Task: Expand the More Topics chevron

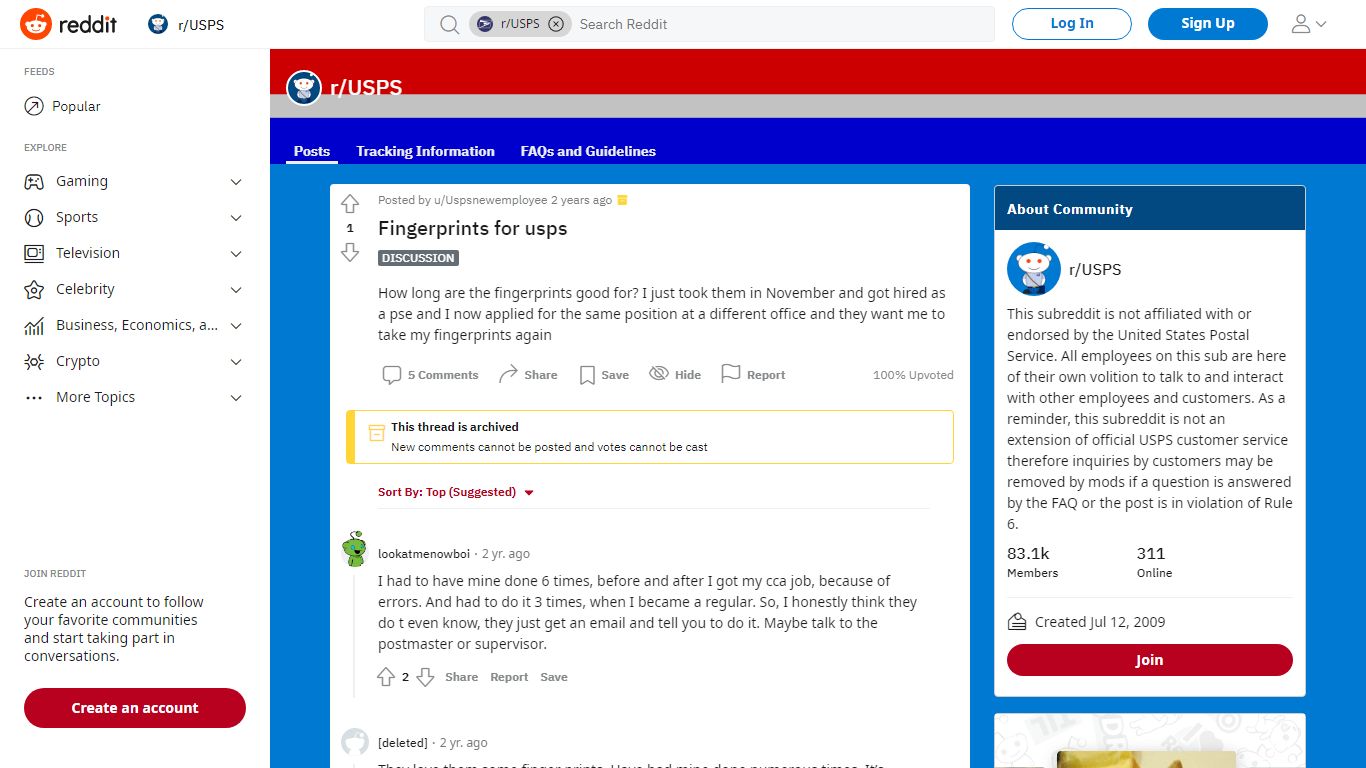Action: [236, 398]
